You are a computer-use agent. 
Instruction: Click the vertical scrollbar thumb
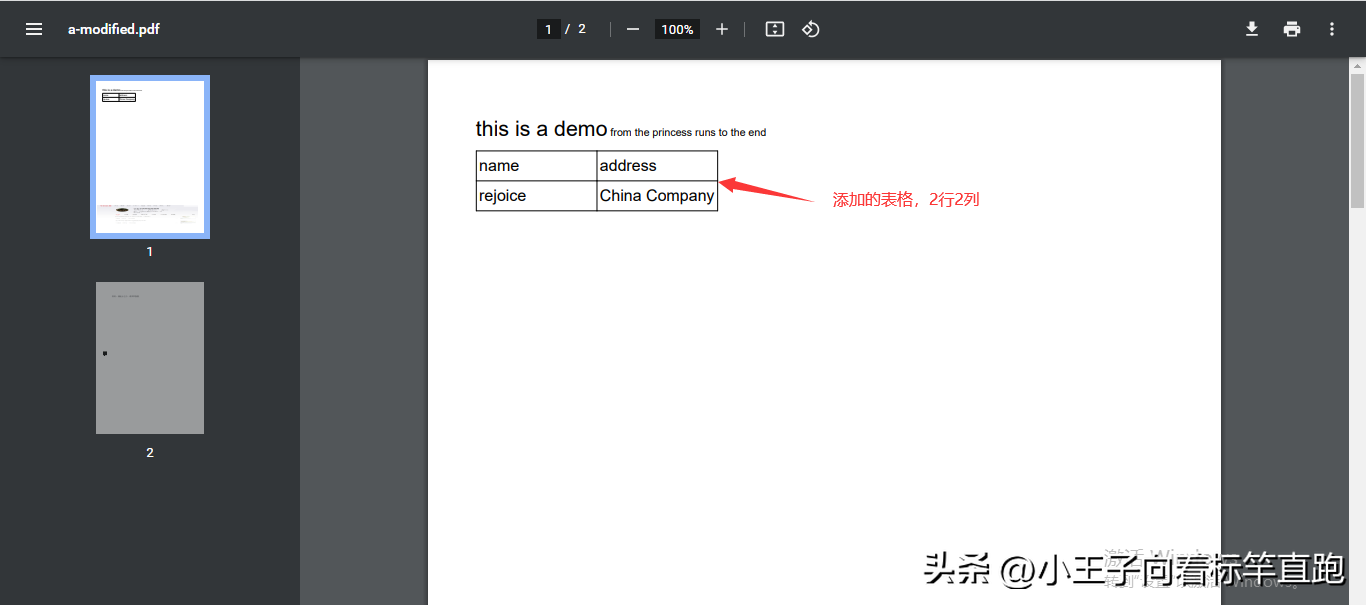coord(1358,140)
